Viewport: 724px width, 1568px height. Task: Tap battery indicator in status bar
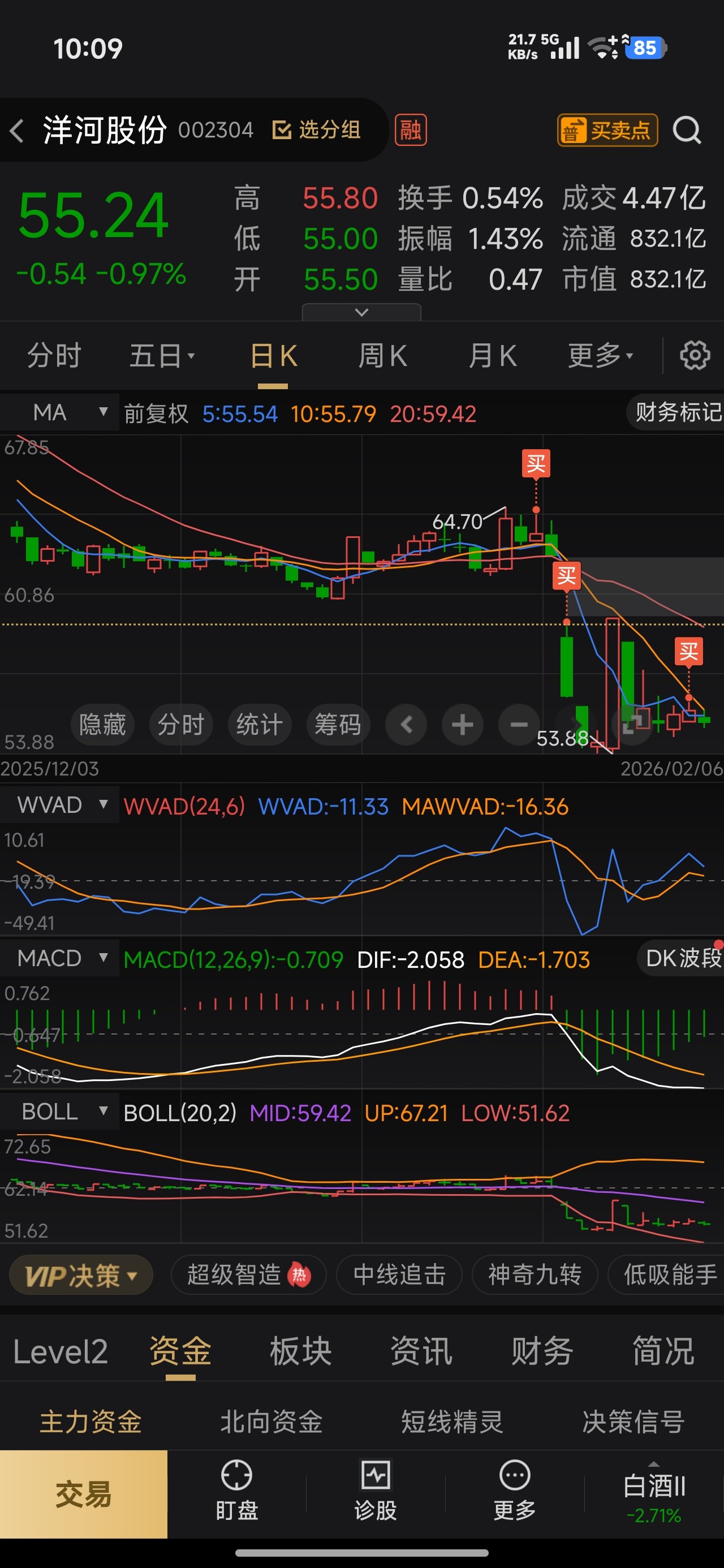pos(646,48)
